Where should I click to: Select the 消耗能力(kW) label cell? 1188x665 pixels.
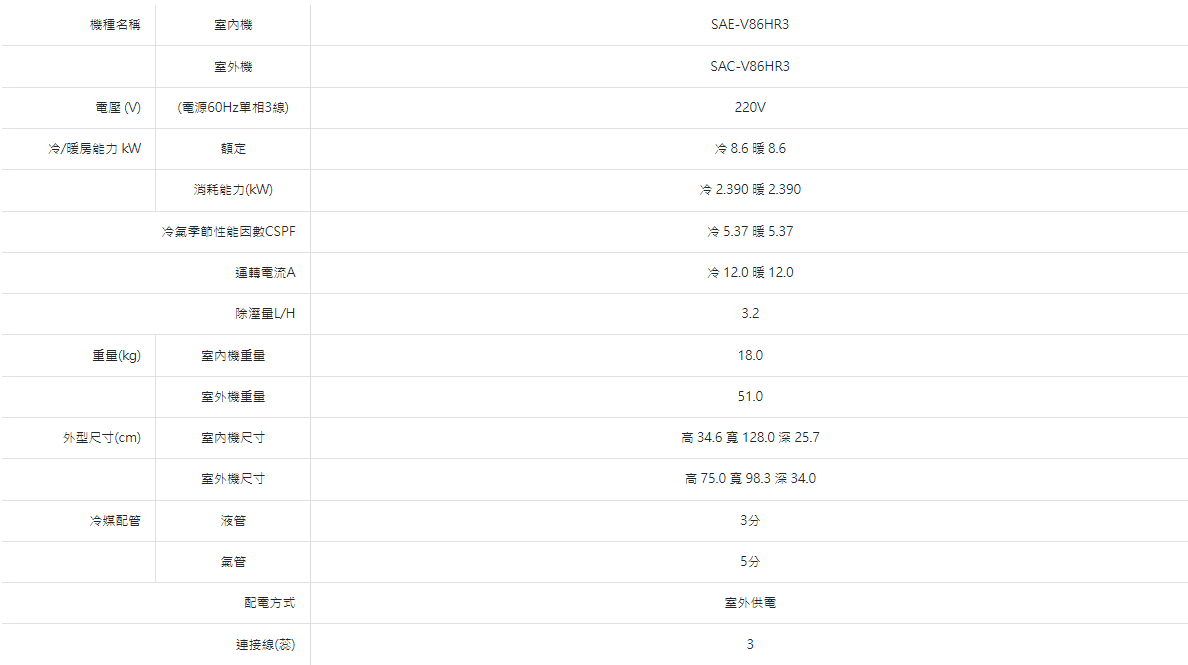(x=233, y=189)
